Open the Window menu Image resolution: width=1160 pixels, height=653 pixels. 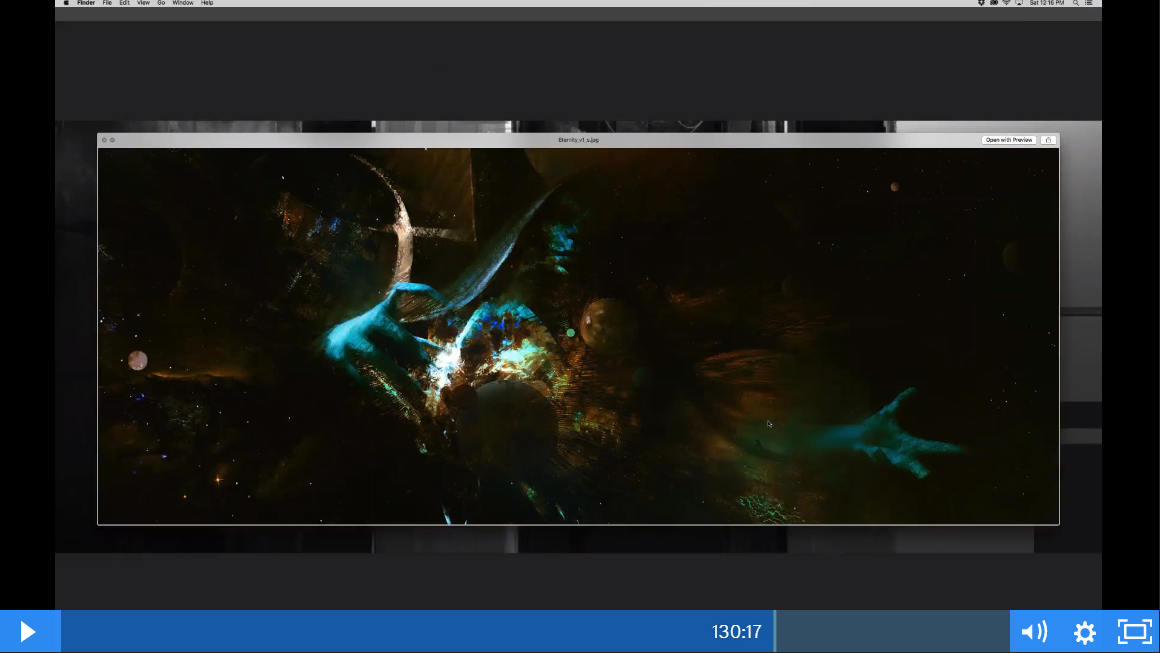[183, 3]
